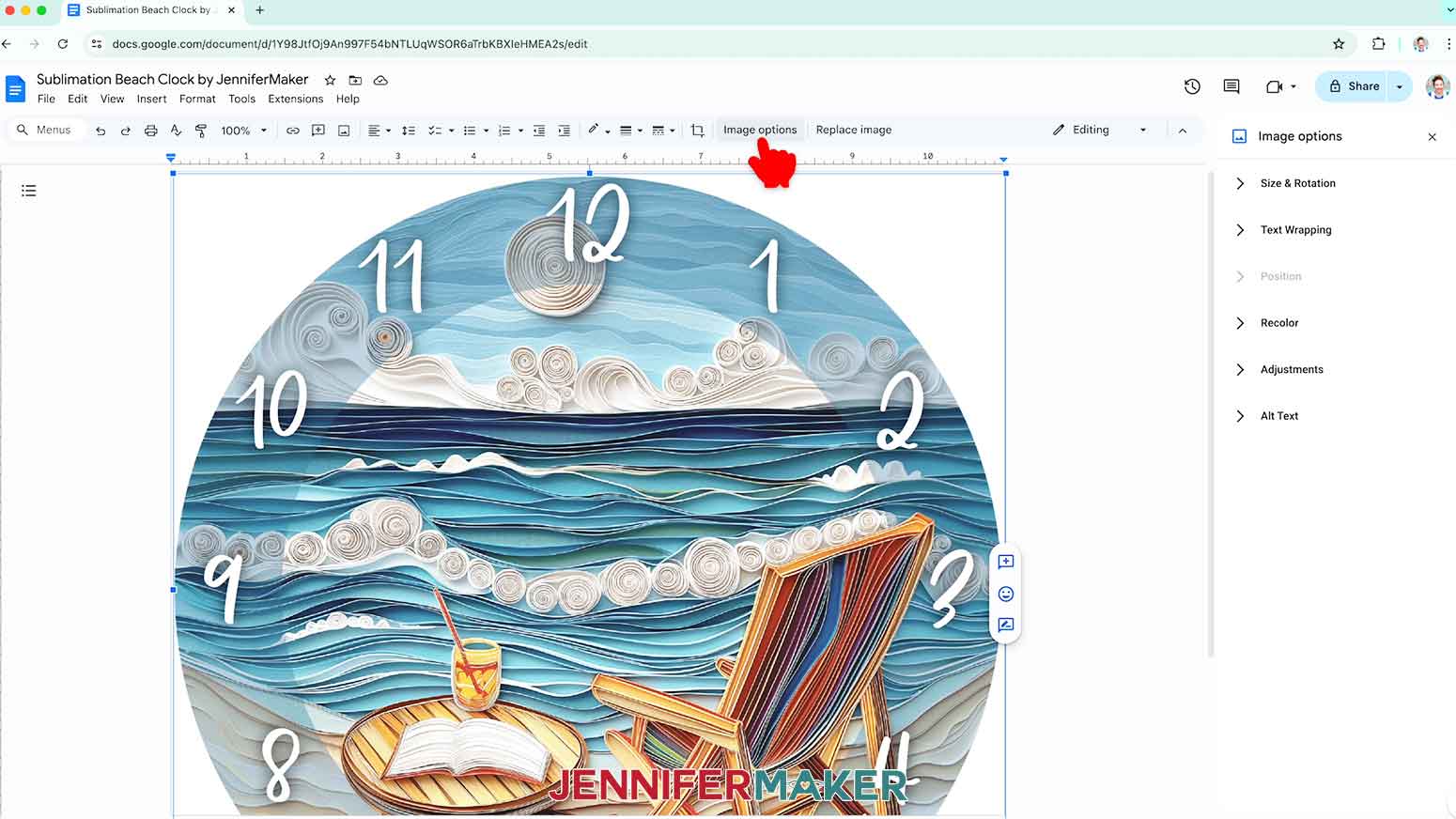Collapse the toolbar with the up caret
Screen dimensions: 1456x819
pos(1183,131)
